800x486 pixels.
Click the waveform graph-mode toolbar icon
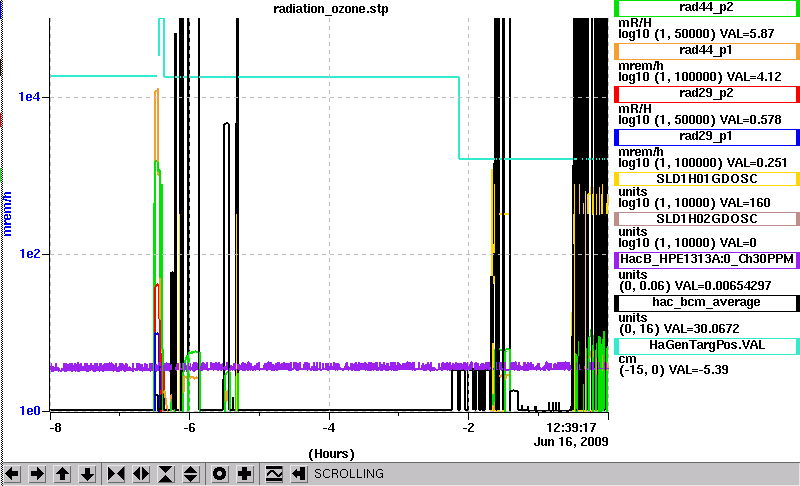tap(274, 474)
